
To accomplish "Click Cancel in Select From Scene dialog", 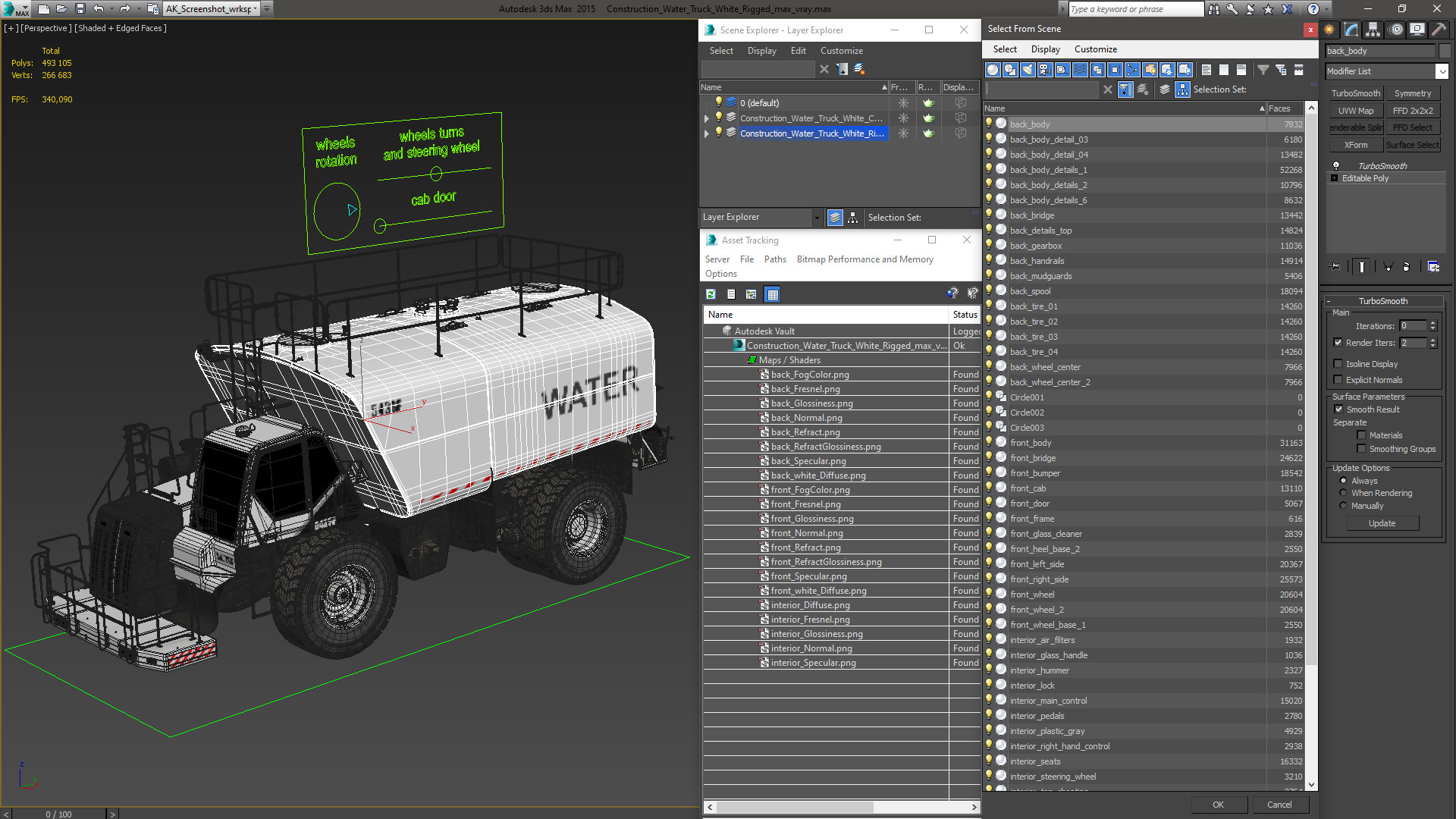I will (1279, 805).
